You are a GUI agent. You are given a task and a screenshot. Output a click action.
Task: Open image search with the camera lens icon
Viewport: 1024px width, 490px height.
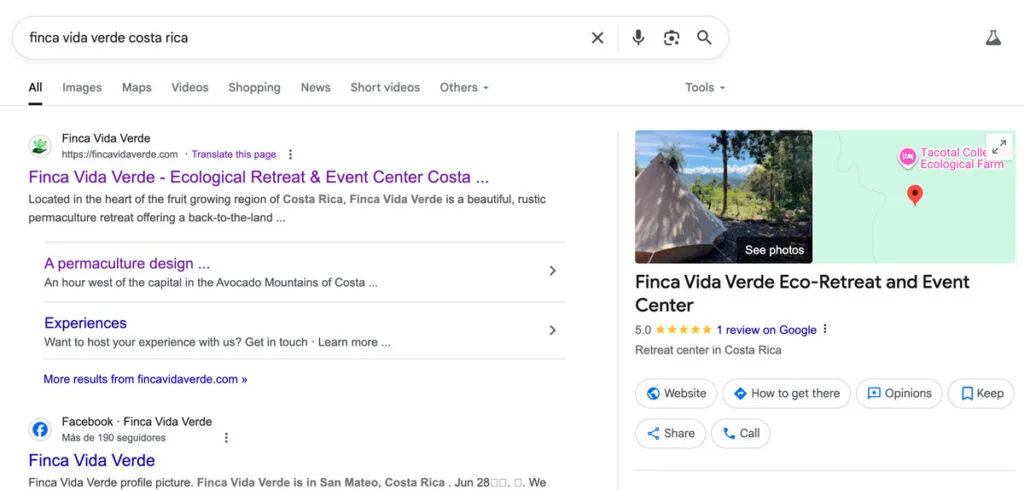pyautogui.click(x=671, y=38)
